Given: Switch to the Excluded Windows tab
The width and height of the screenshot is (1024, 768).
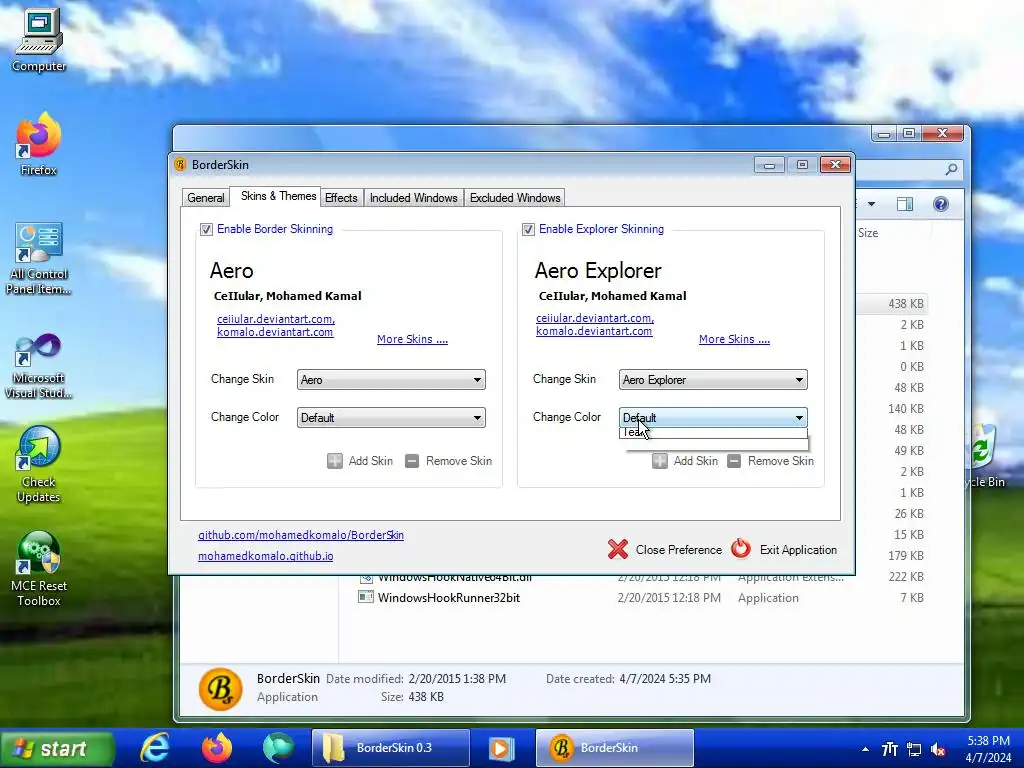Looking at the screenshot, I should tap(515, 198).
